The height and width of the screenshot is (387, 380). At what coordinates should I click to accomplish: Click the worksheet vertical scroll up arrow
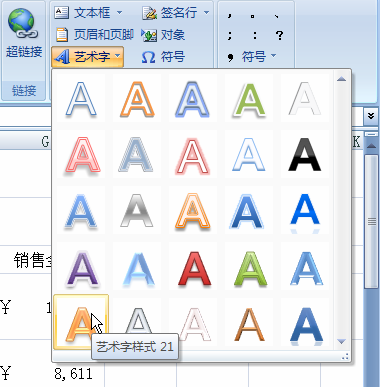pos(371,146)
